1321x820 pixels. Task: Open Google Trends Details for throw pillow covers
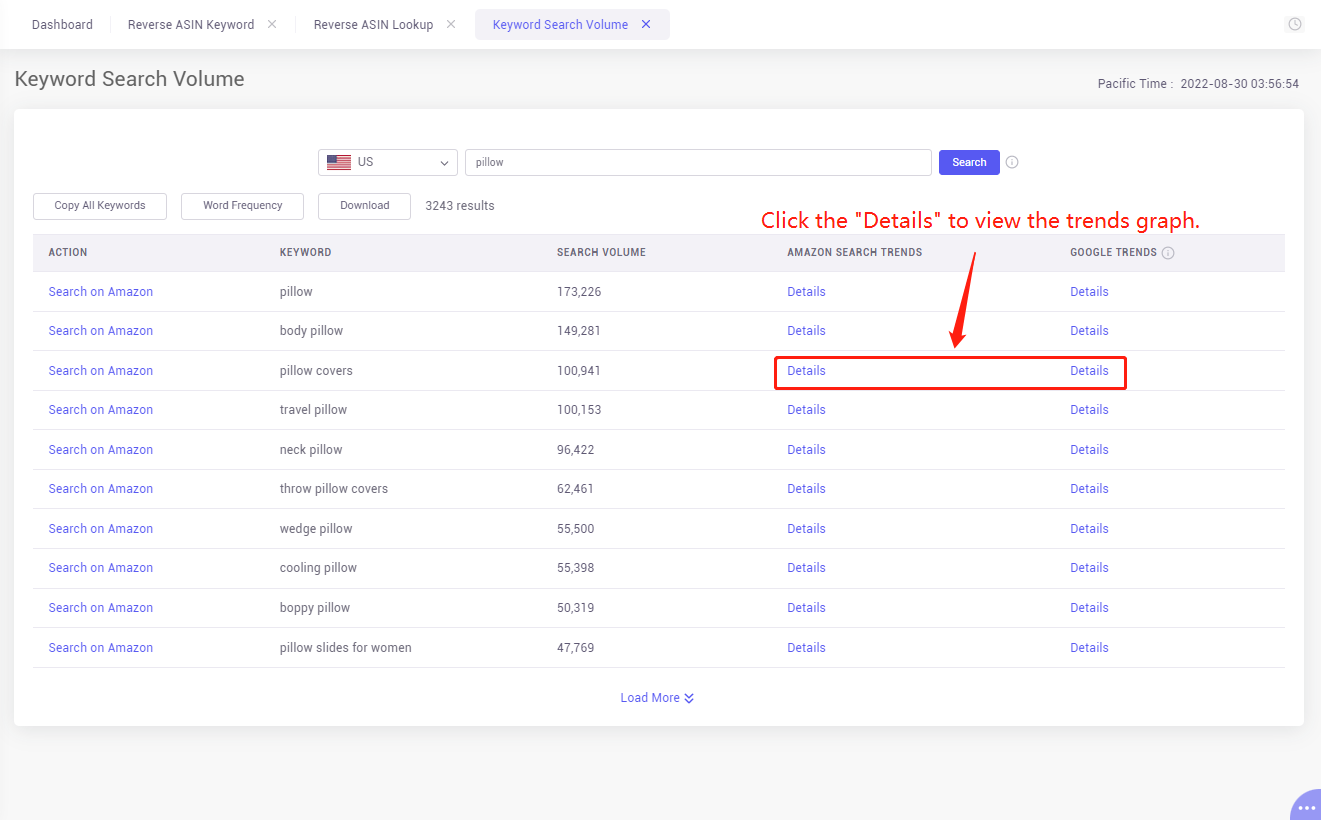tap(1089, 489)
